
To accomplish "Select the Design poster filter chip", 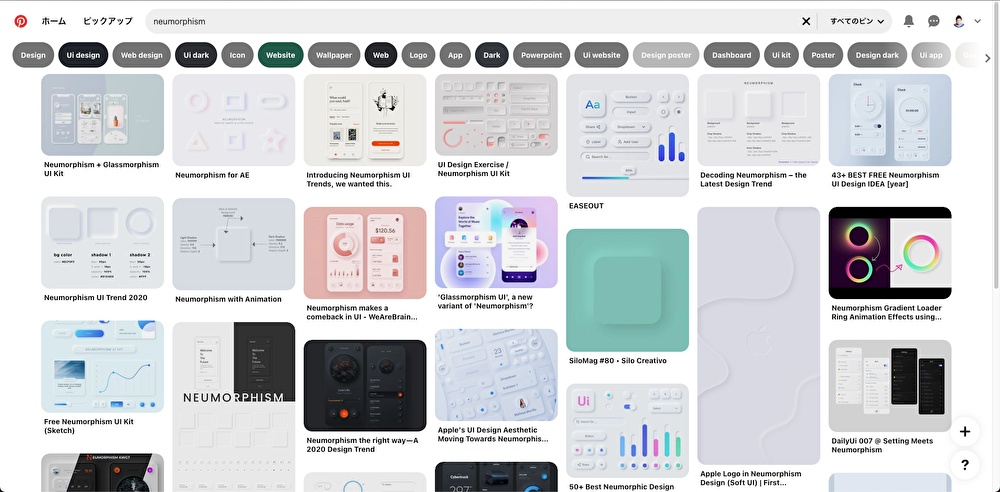I will pyautogui.click(x=666, y=55).
